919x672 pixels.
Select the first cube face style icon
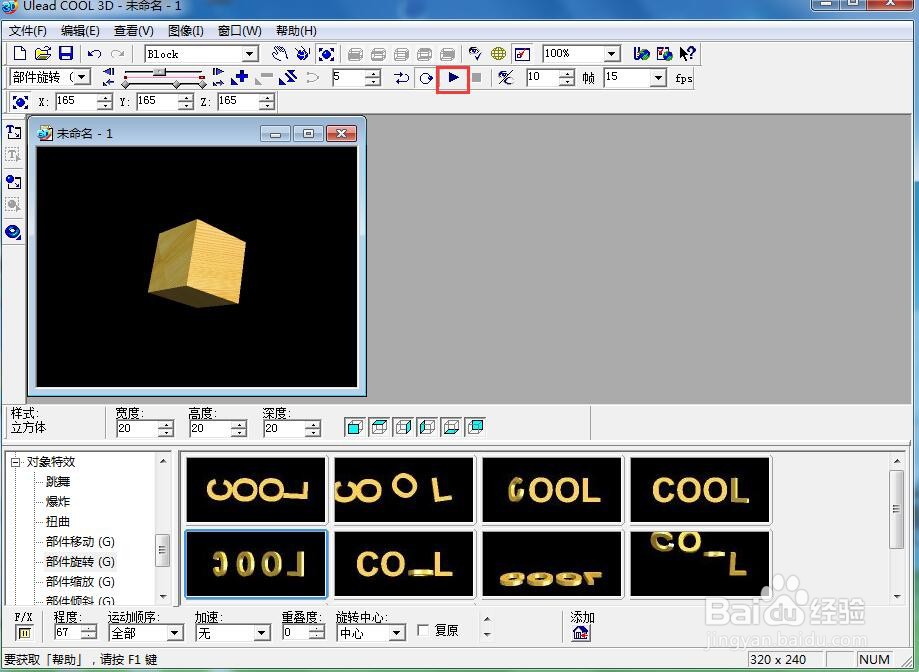354,427
